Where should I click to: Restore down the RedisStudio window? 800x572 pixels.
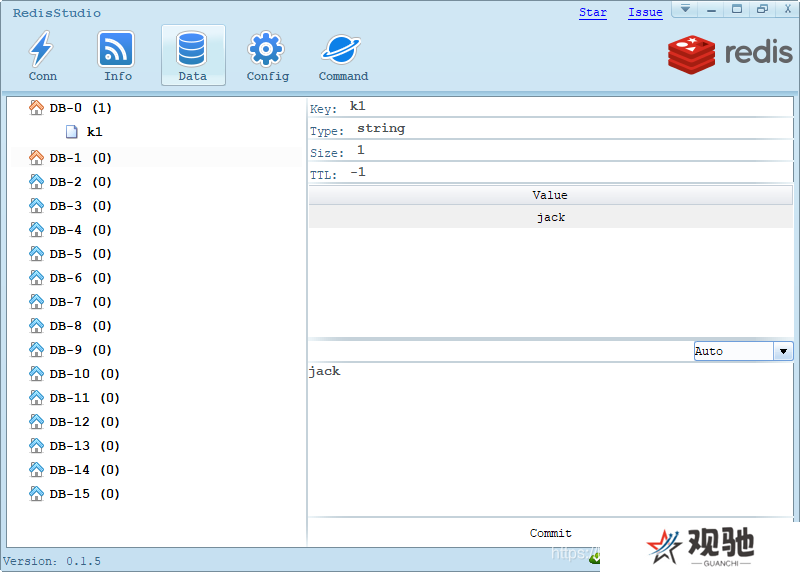(762, 9)
